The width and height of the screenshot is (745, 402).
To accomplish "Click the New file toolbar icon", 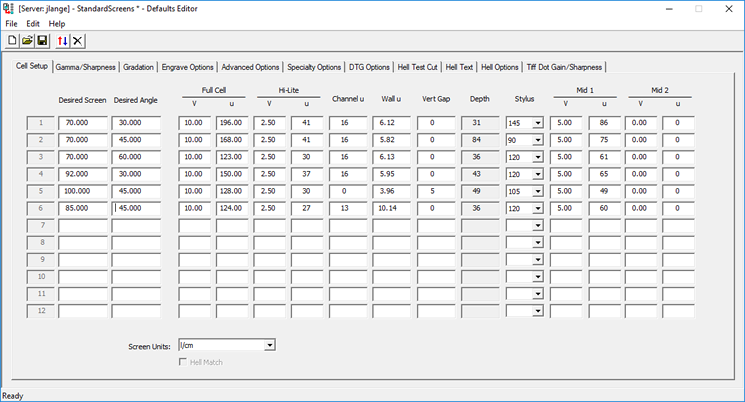I will 12,41.
